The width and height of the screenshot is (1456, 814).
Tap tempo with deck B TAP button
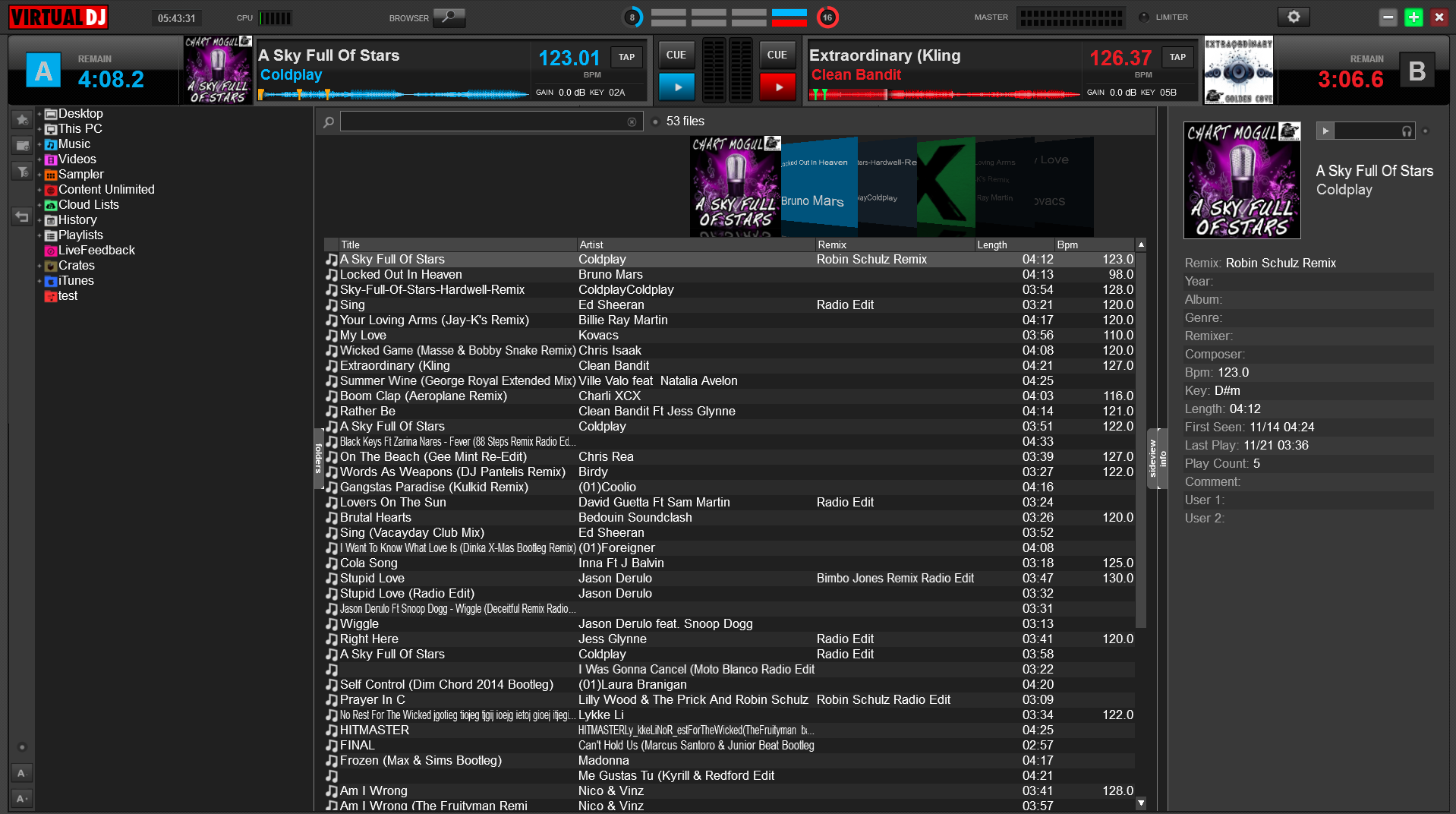point(1177,57)
